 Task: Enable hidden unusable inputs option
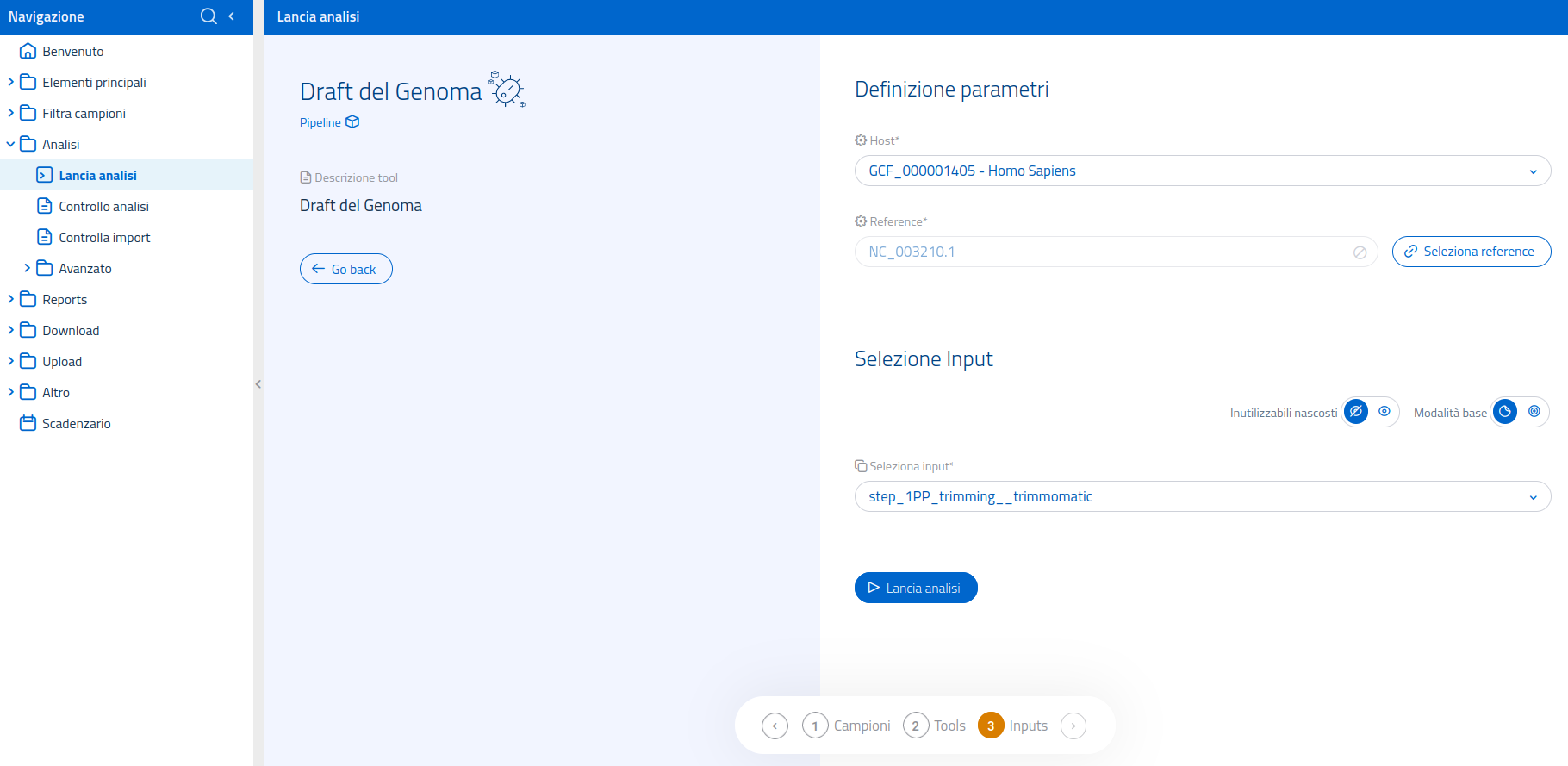[1356, 412]
